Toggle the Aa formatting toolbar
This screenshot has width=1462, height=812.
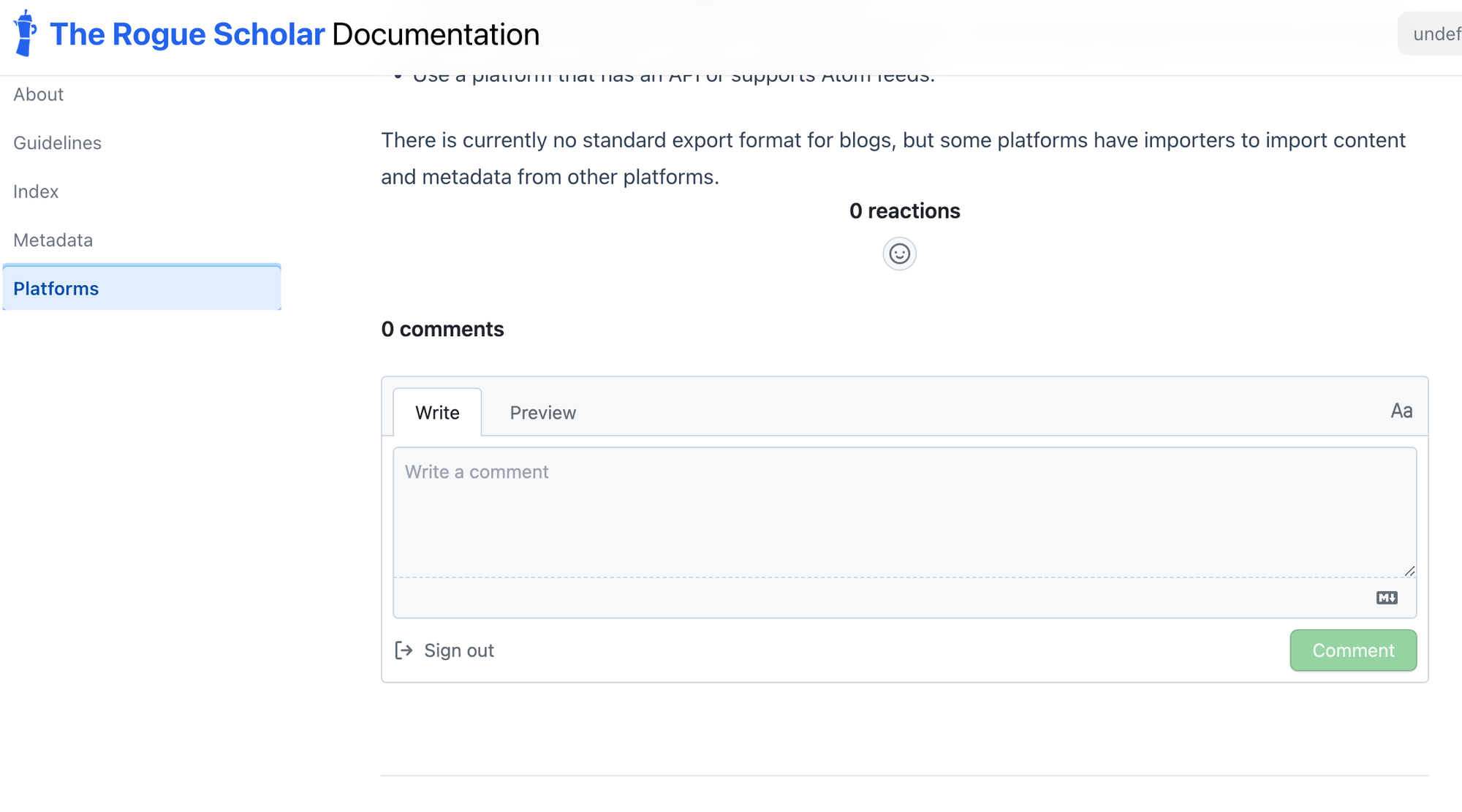click(x=1401, y=411)
